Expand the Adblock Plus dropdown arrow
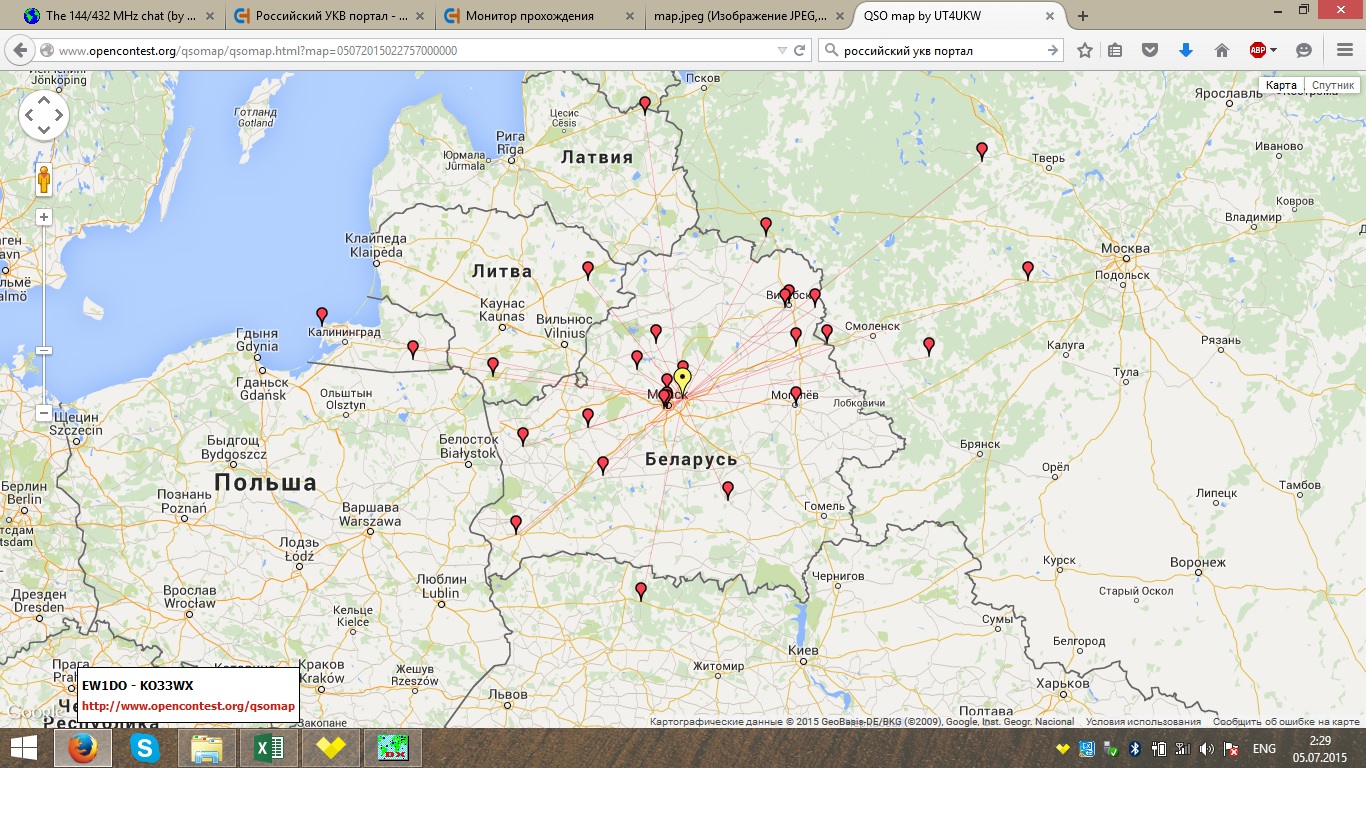The height and width of the screenshot is (820, 1366). pyautogui.click(x=1273, y=50)
